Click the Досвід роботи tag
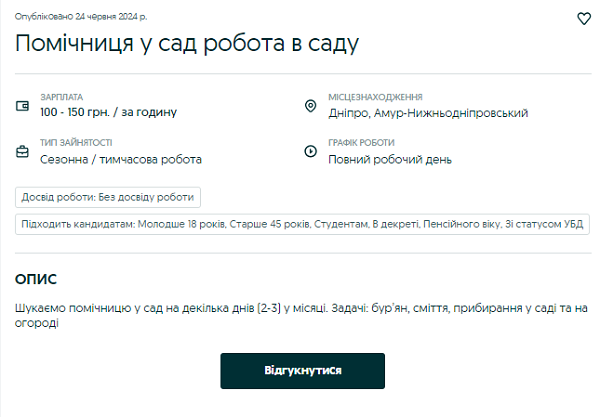600x417 pixels. [109, 197]
